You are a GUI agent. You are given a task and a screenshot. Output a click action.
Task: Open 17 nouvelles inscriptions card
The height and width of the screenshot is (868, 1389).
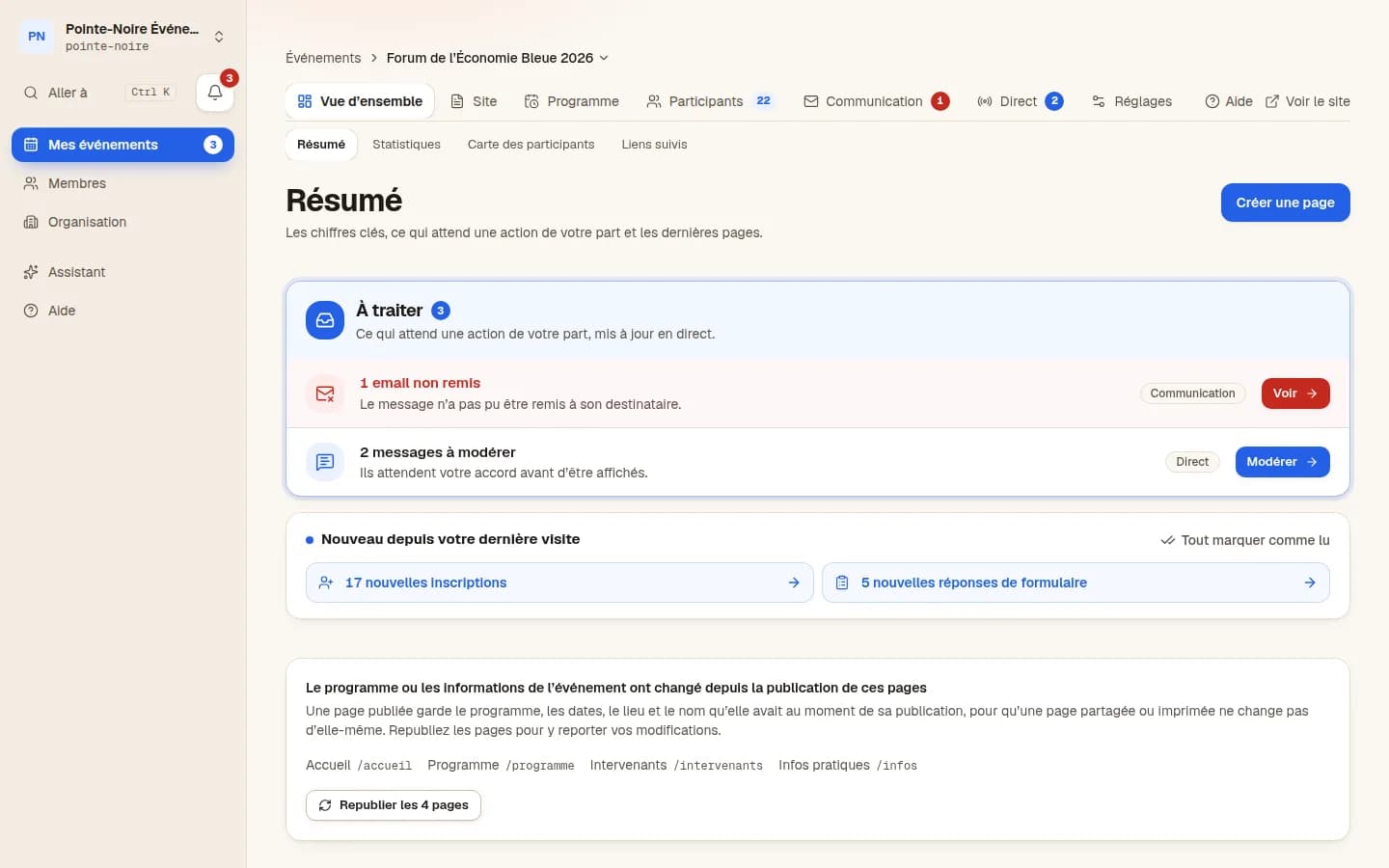pos(559,583)
